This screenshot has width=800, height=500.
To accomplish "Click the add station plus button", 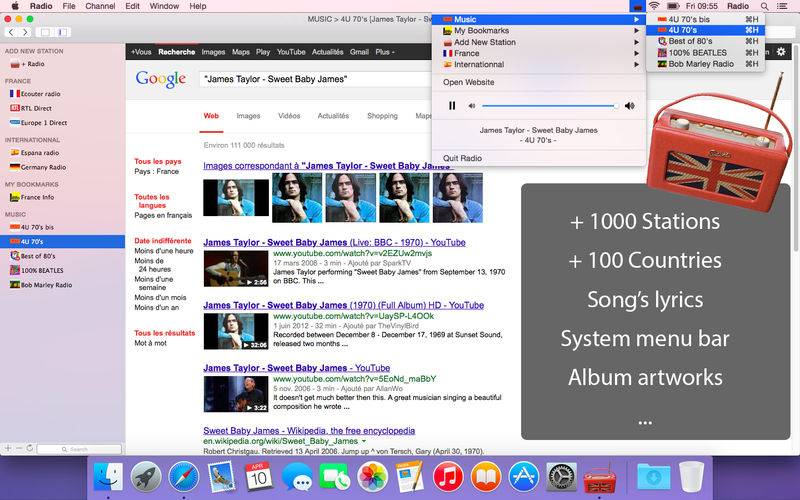I will (x=8, y=448).
